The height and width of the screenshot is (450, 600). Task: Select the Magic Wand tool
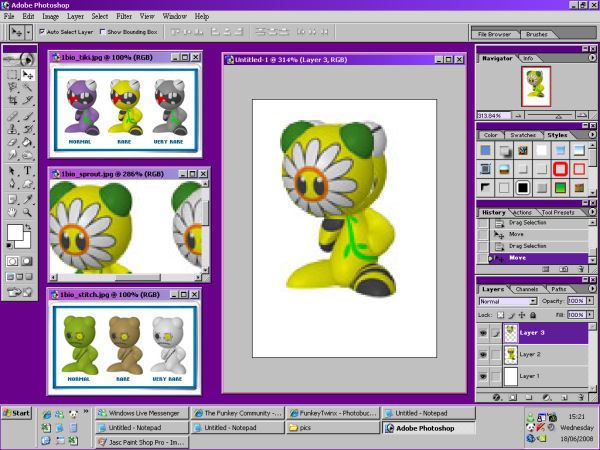tap(27, 88)
